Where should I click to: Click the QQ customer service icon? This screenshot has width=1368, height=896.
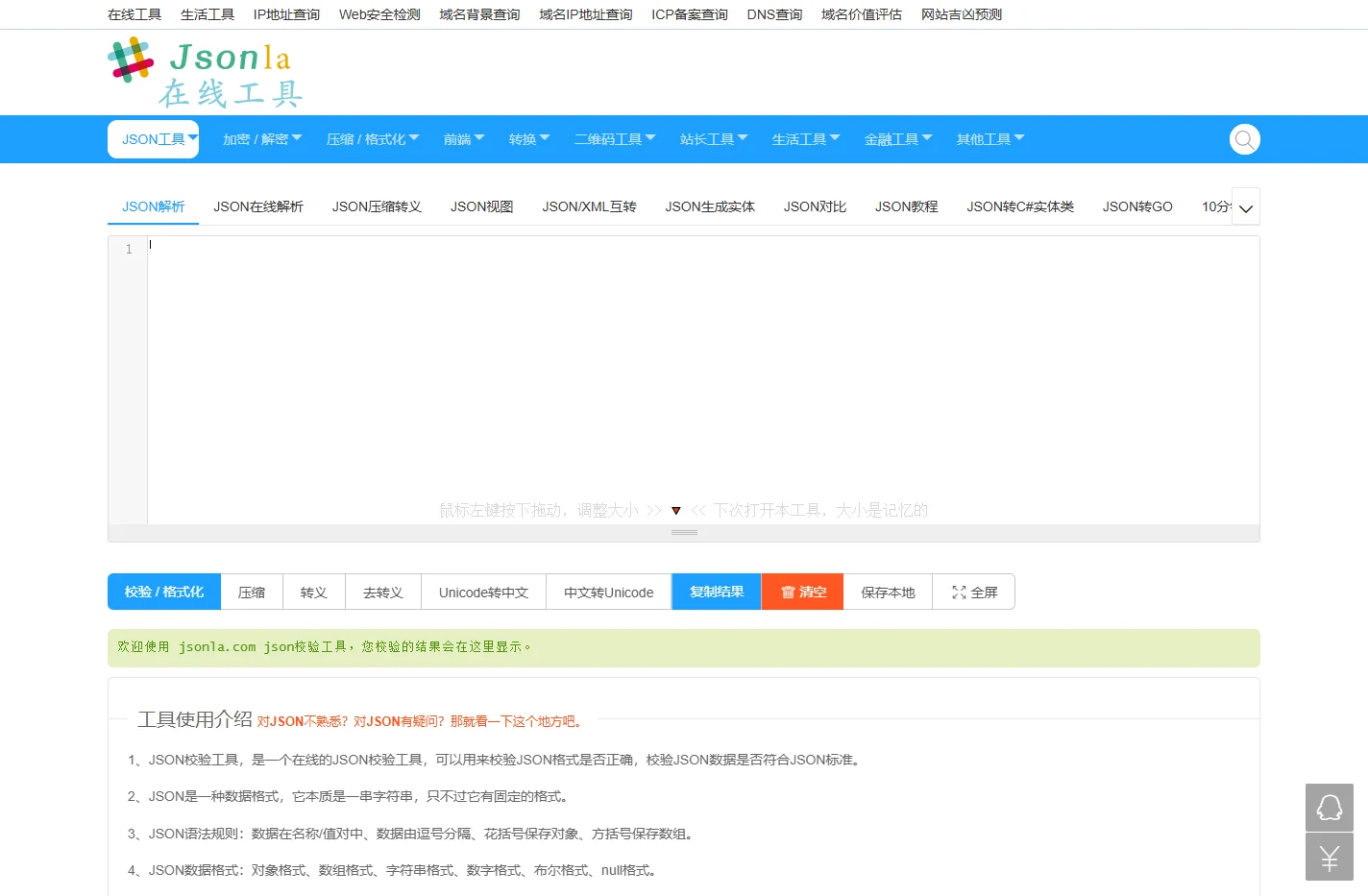pyautogui.click(x=1330, y=808)
